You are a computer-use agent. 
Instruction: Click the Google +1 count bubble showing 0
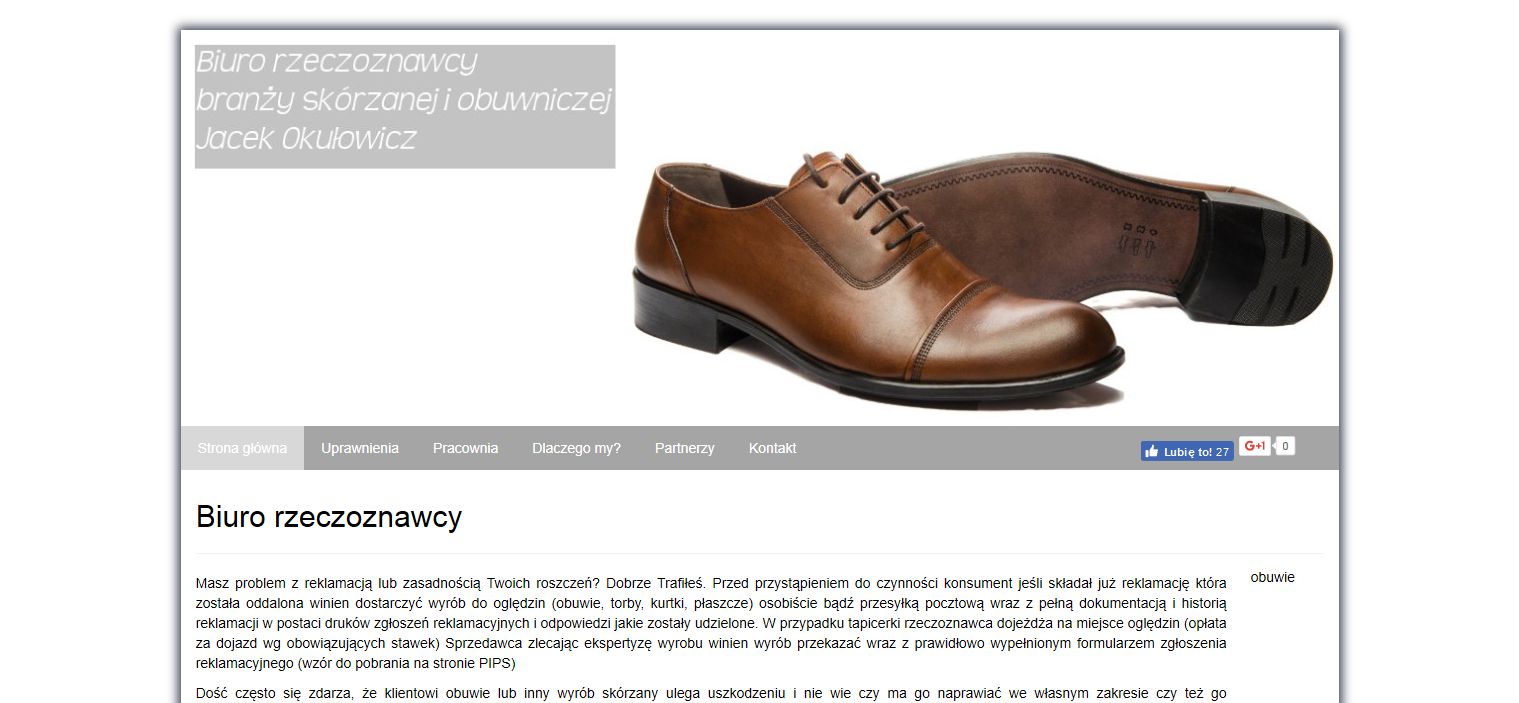pyautogui.click(x=1285, y=446)
